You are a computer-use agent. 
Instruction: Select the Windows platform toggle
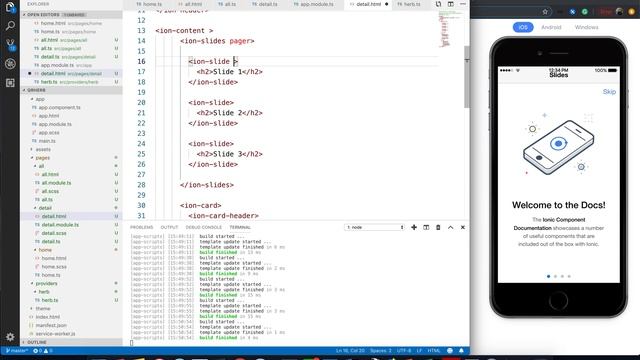click(586, 27)
